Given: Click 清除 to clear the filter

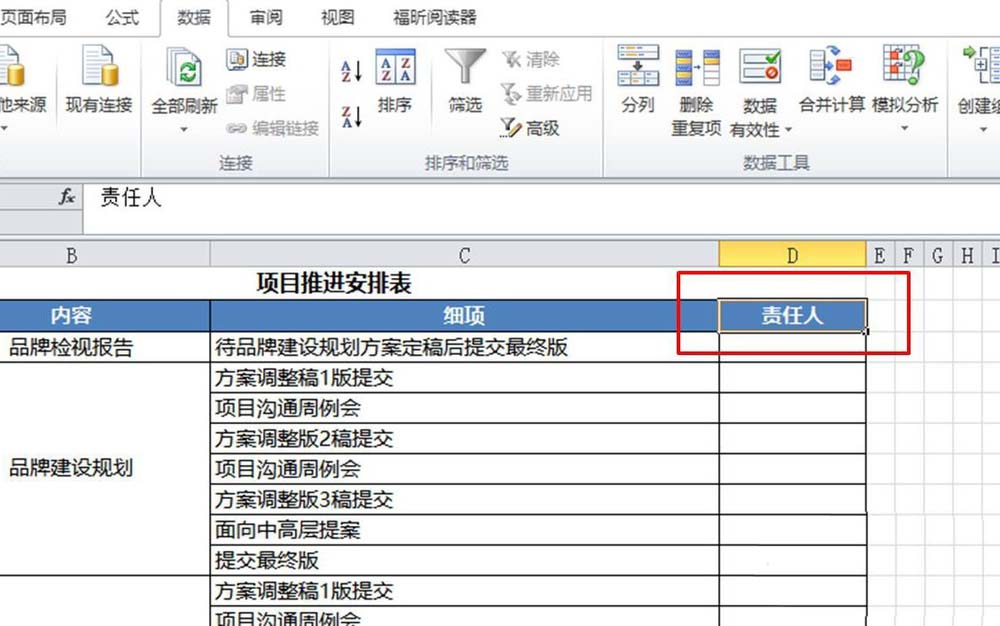Looking at the screenshot, I should pyautogui.click(x=531, y=59).
